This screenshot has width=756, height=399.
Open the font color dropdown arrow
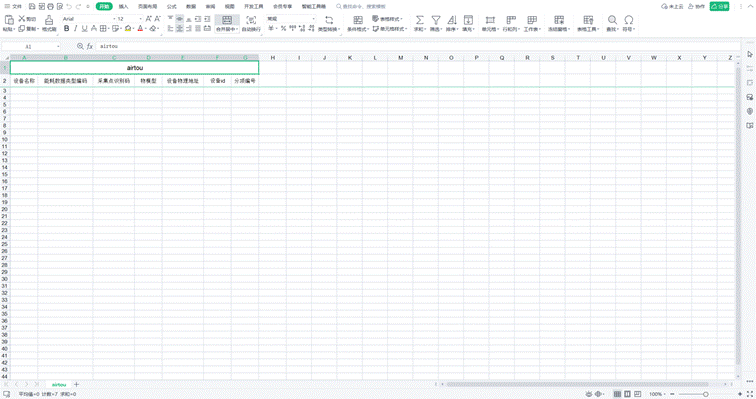[146, 29]
